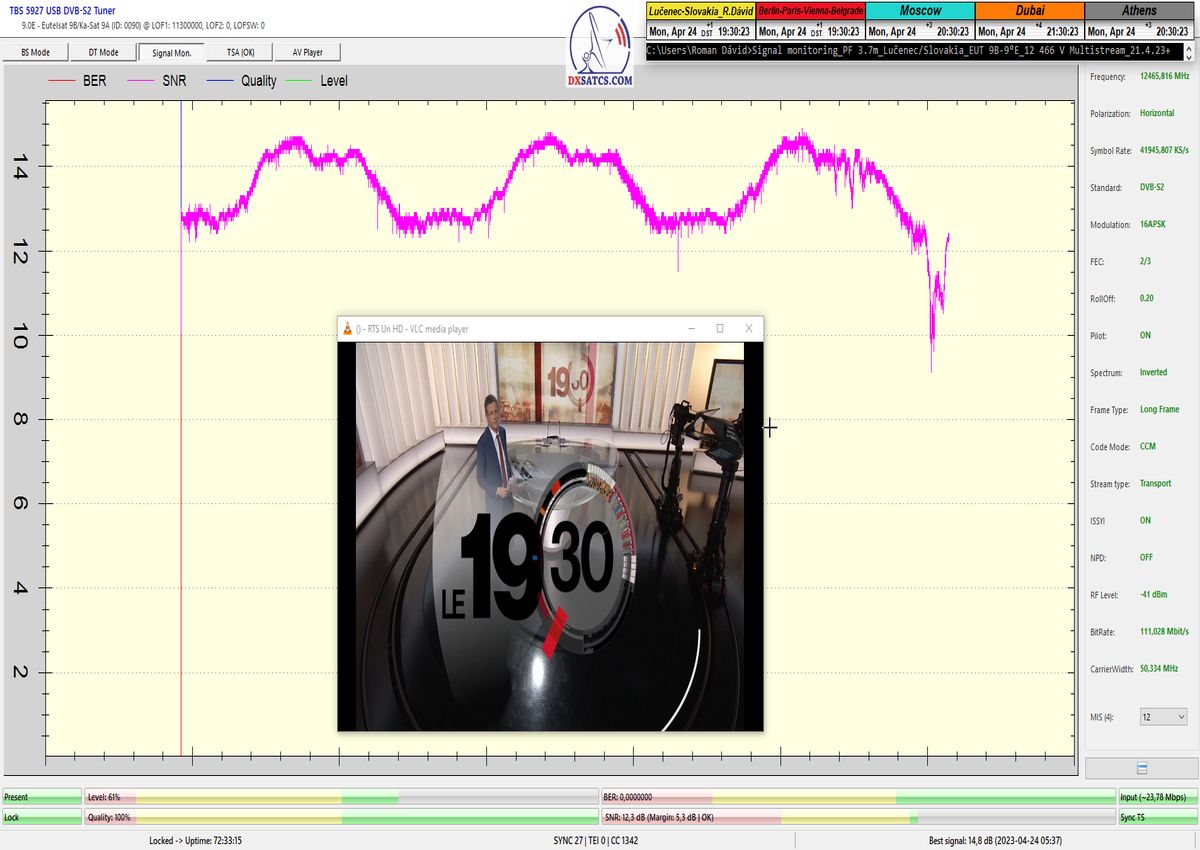Close the RTS Un HD VLC window
1200x850 pixels.
coord(748,328)
